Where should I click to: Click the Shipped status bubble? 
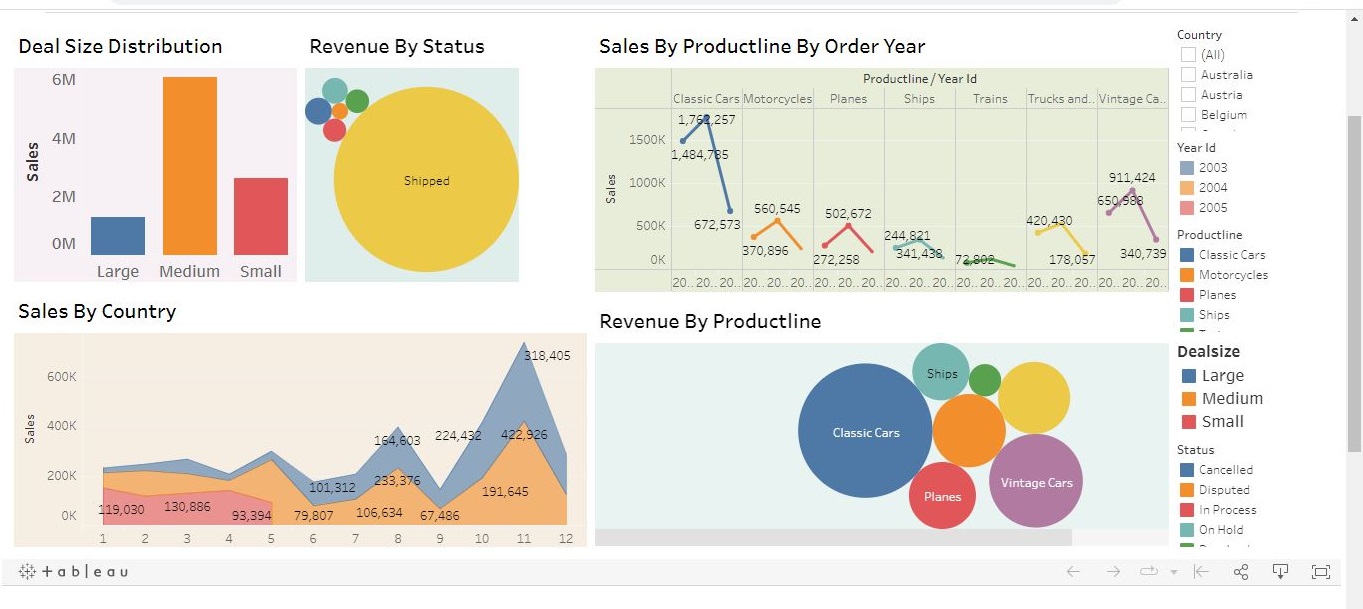[426, 181]
